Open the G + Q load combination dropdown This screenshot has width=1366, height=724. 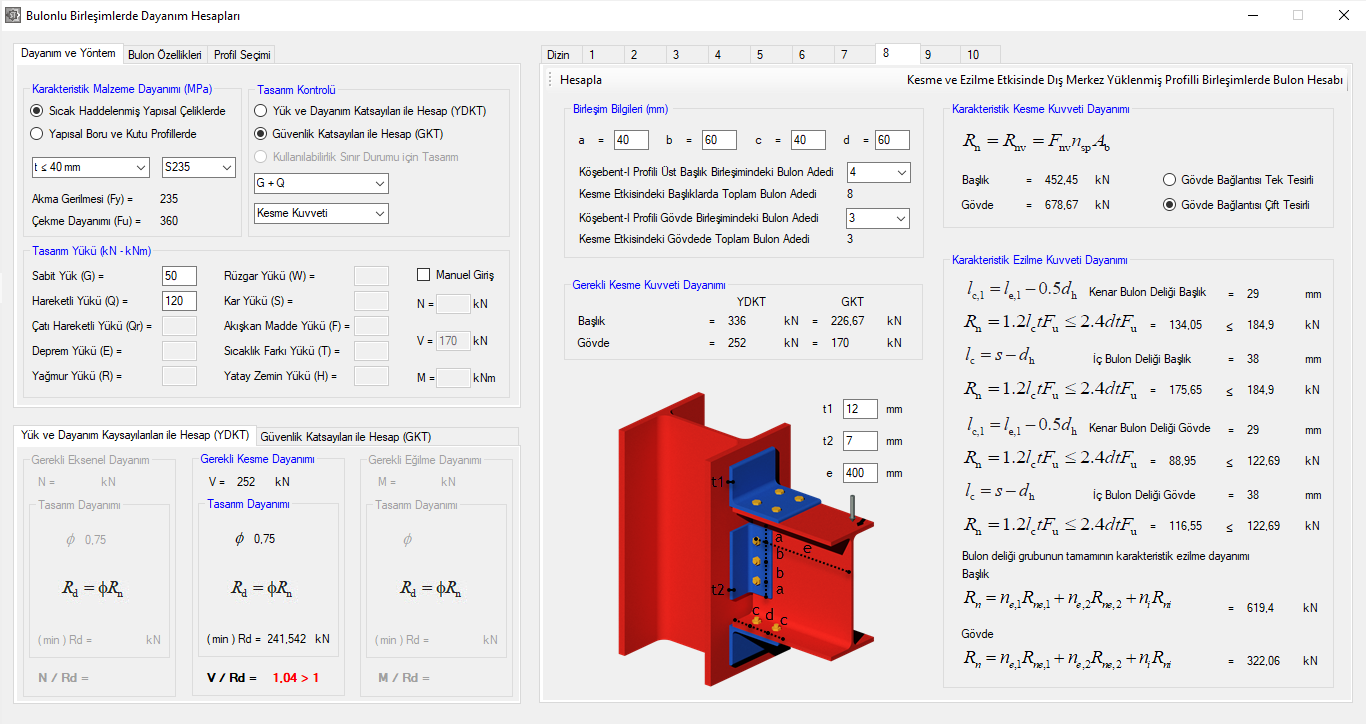click(321, 184)
